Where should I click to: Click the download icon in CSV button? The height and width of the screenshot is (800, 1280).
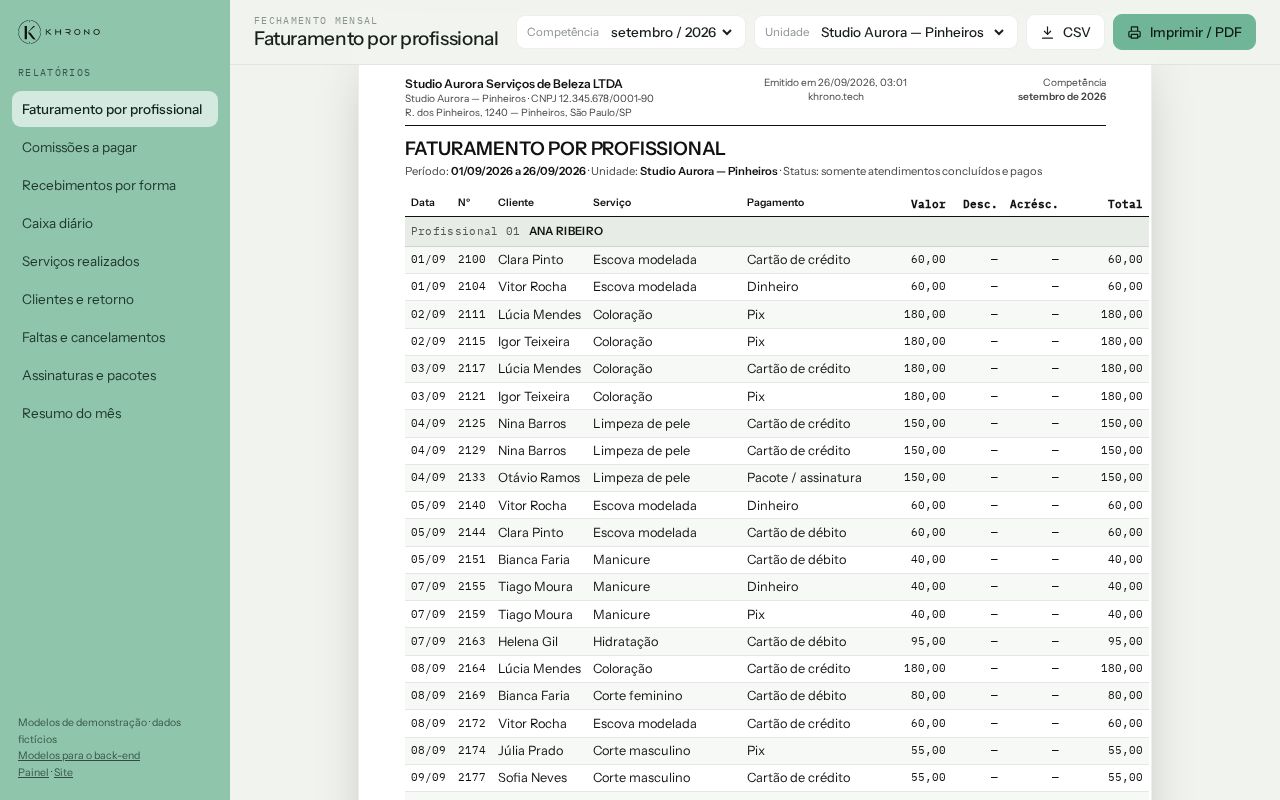pos(1047,32)
